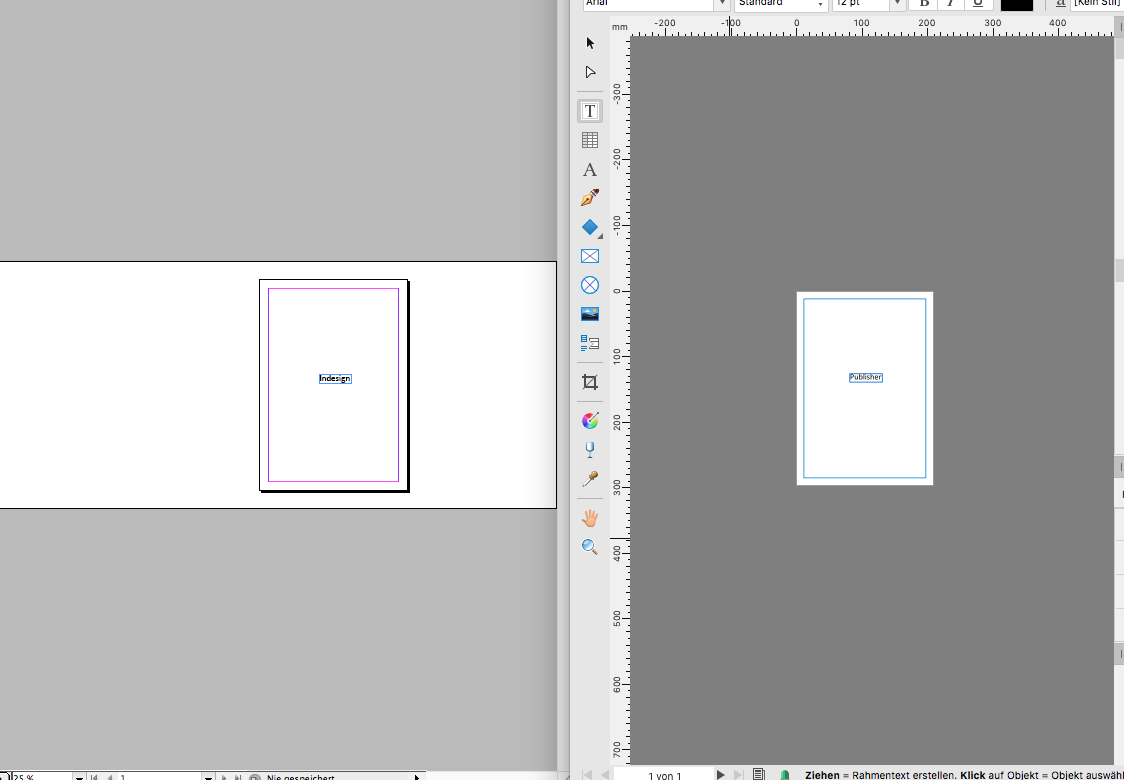1124x780 pixels.
Task: Open the Kein Stil character style dropdown
Action: pyautogui.click(x=1097, y=4)
